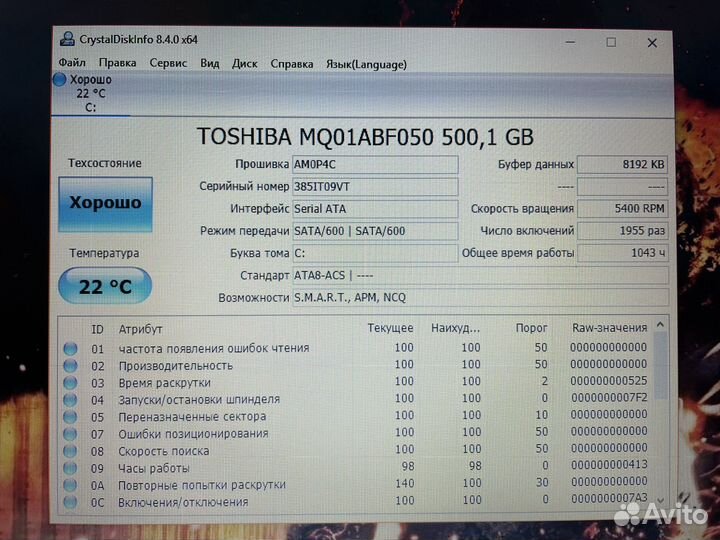The image size is (720, 540).
Task: Click the Режим передачи field SATA/600
Action: click(x=375, y=231)
